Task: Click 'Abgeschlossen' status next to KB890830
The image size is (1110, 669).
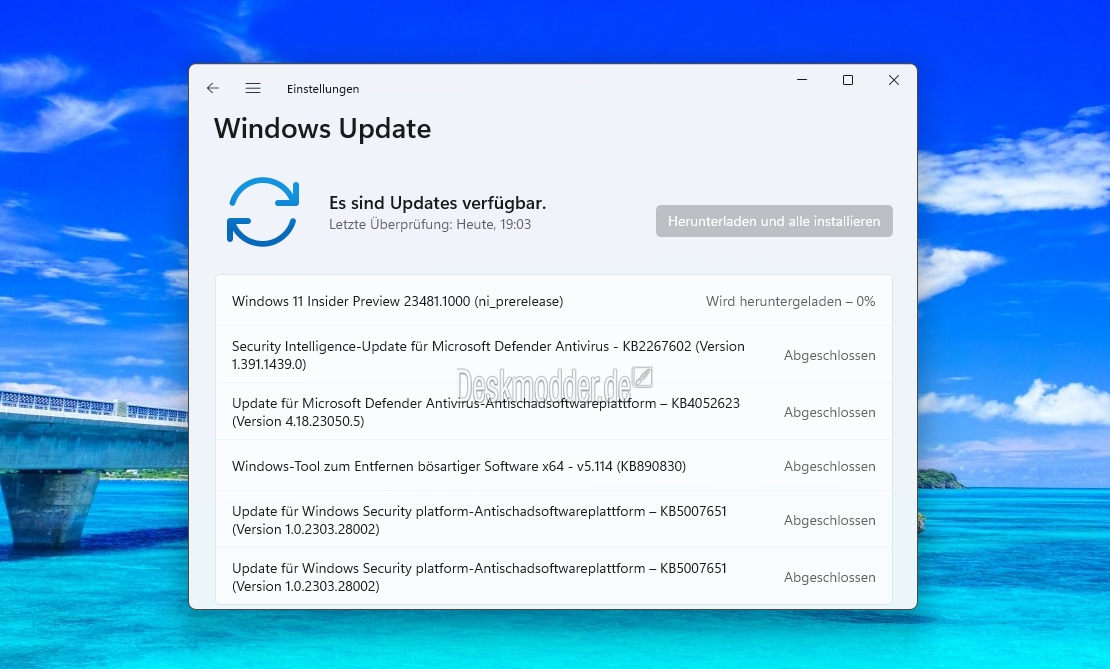Action: (829, 466)
